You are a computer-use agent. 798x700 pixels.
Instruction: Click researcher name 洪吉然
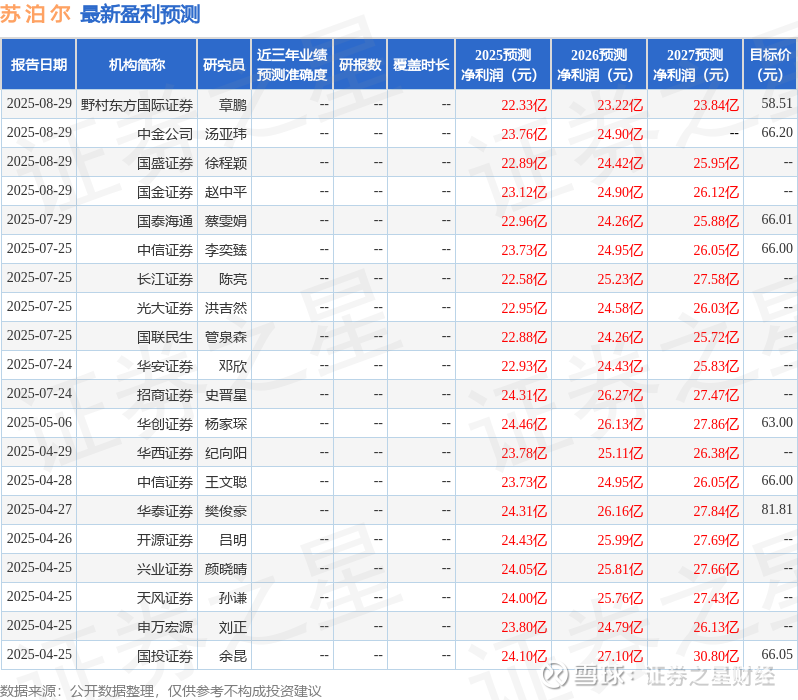(225, 308)
